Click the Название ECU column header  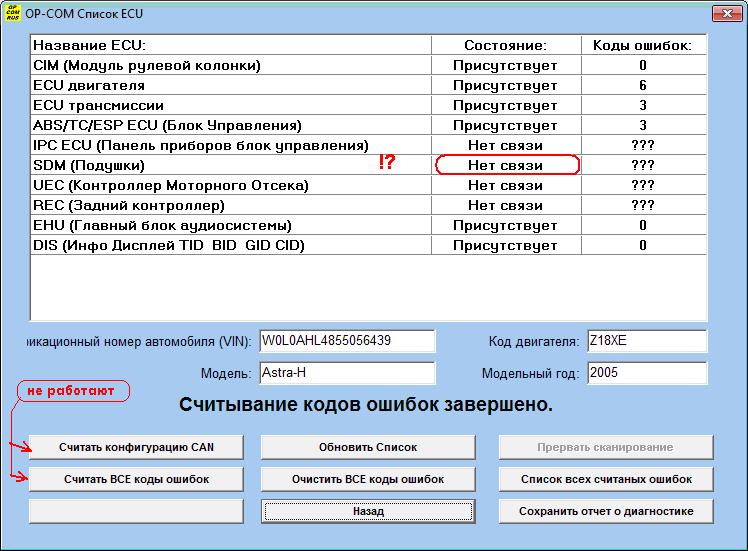click(x=231, y=45)
